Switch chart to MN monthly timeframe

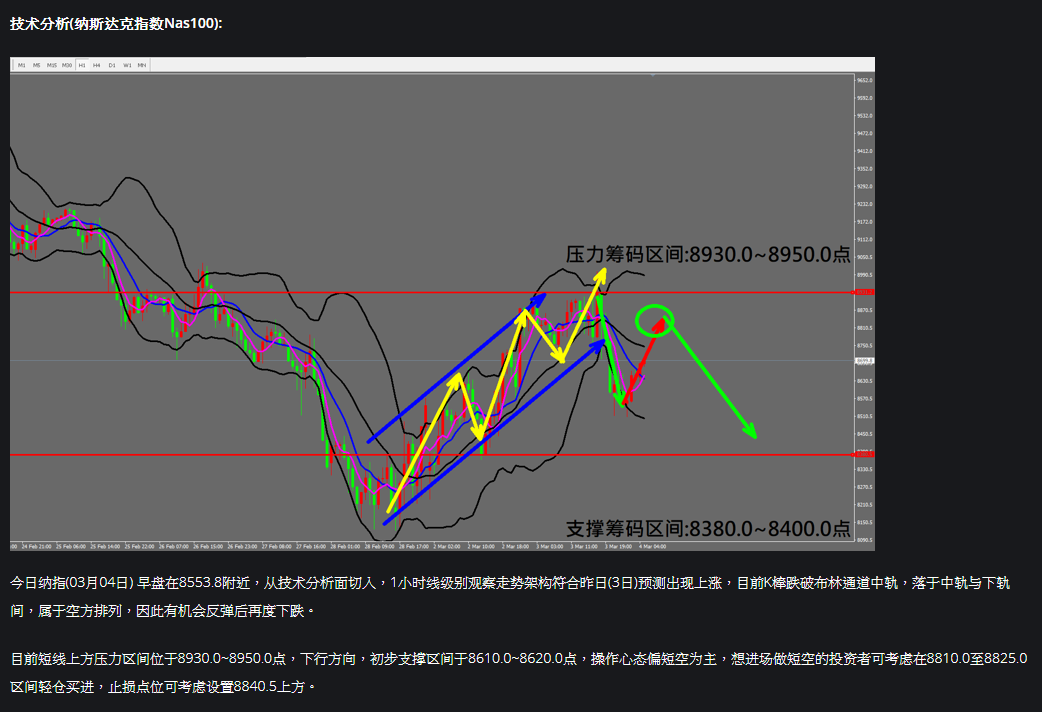pyautogui.click(x=142, y=65)
